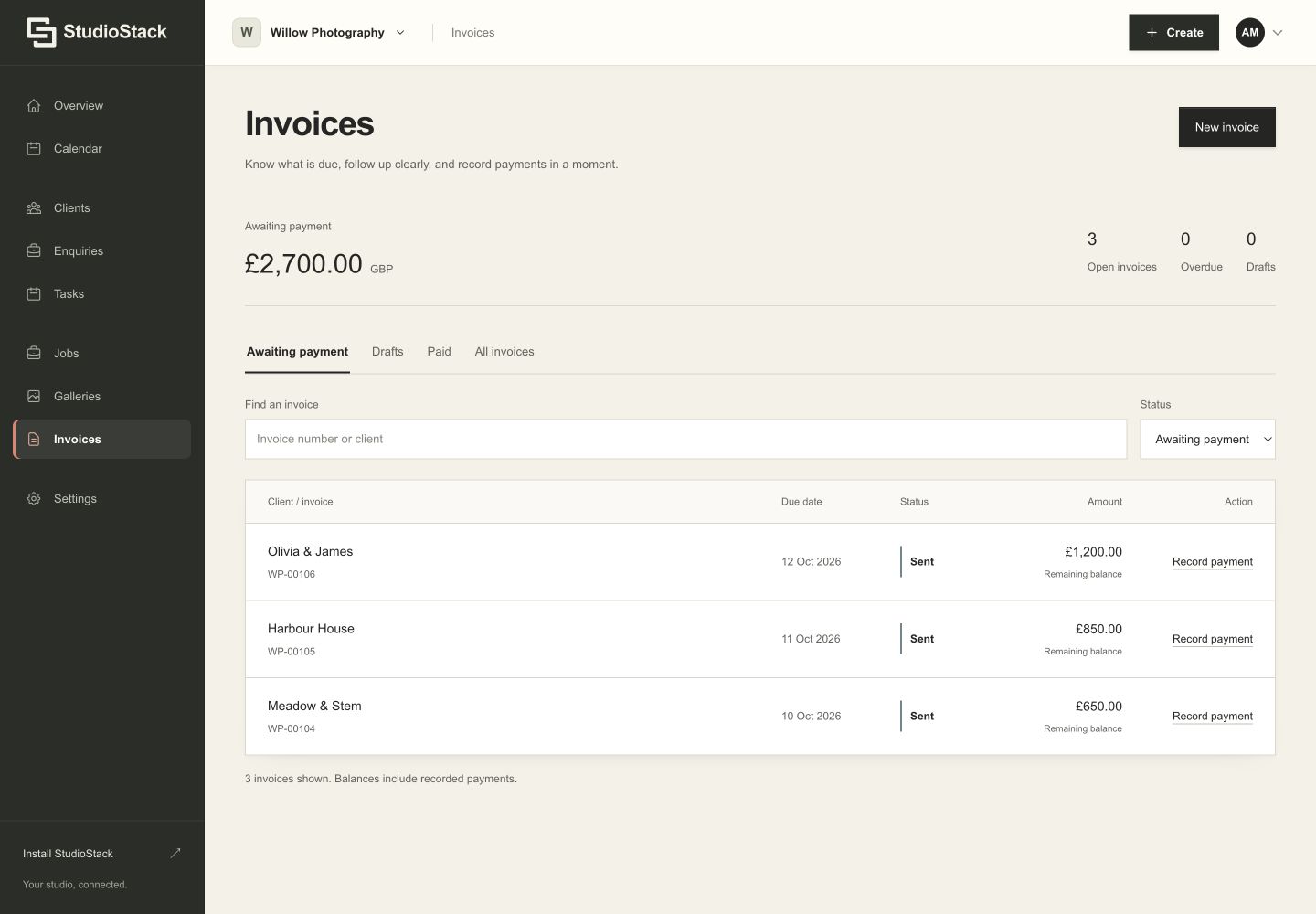The width and height of the screenshot is (1316, 914).
Task: Open Settings in the sidebar
Action: tap(102, 499)
